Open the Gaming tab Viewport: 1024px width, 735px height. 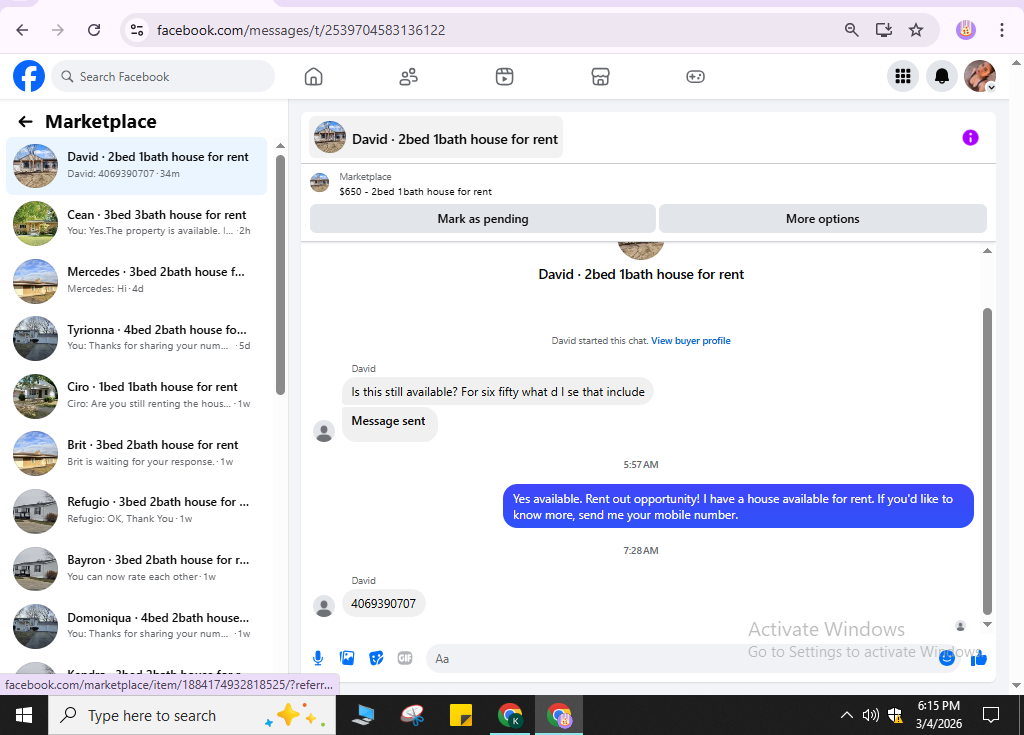tap(696, 76)
